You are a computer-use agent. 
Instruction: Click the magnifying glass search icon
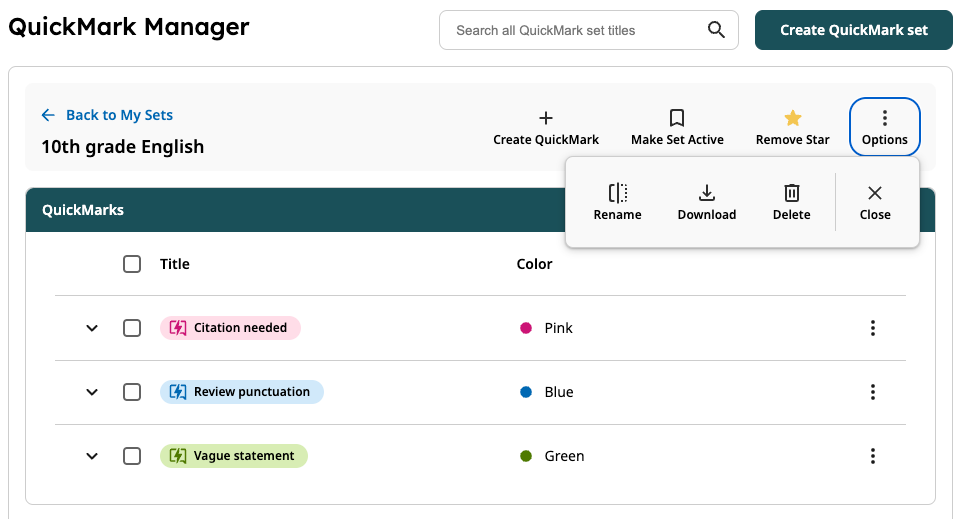[x=716, y=30]
